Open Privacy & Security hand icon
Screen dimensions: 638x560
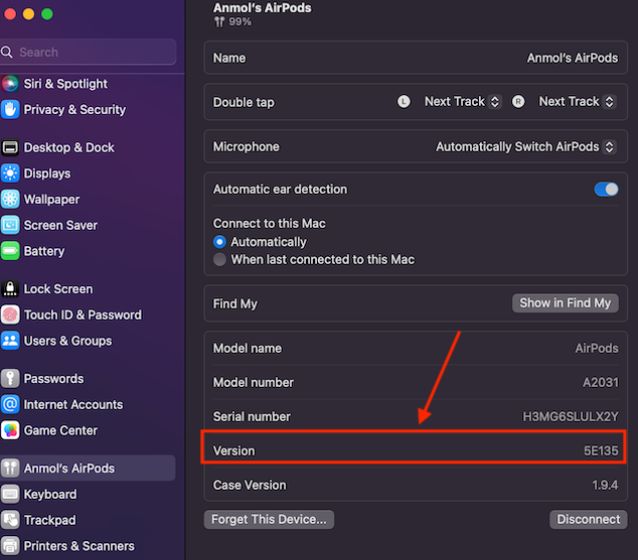pos(10,110)
